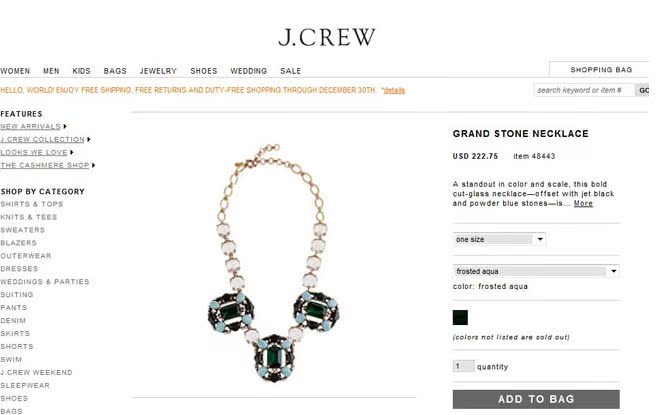The image size is (660, 415).
Task: Click arrow icon beside Looks We Love
Action: point(72,152)
